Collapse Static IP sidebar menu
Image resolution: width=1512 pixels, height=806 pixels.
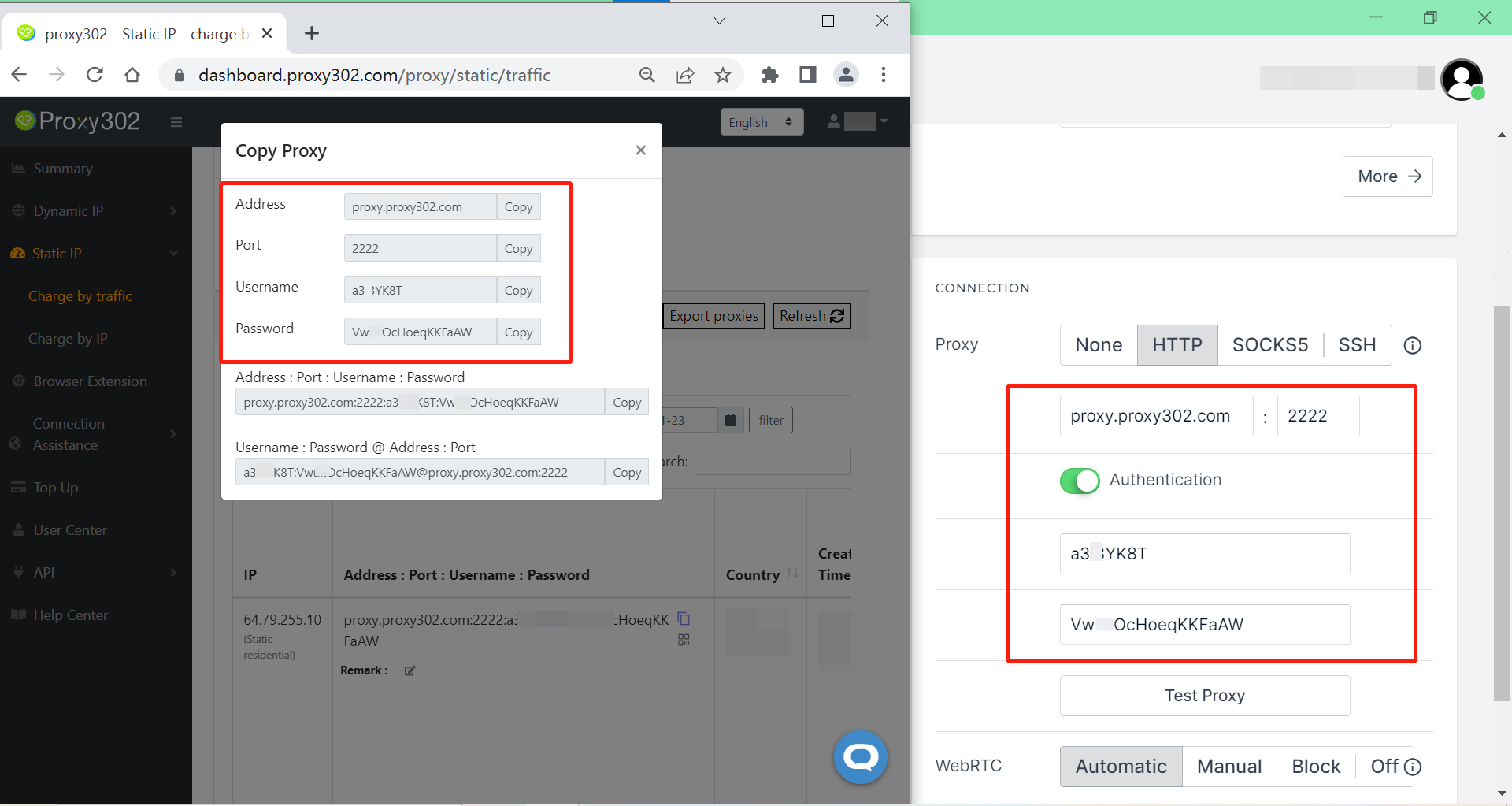[x=96, y=254]
